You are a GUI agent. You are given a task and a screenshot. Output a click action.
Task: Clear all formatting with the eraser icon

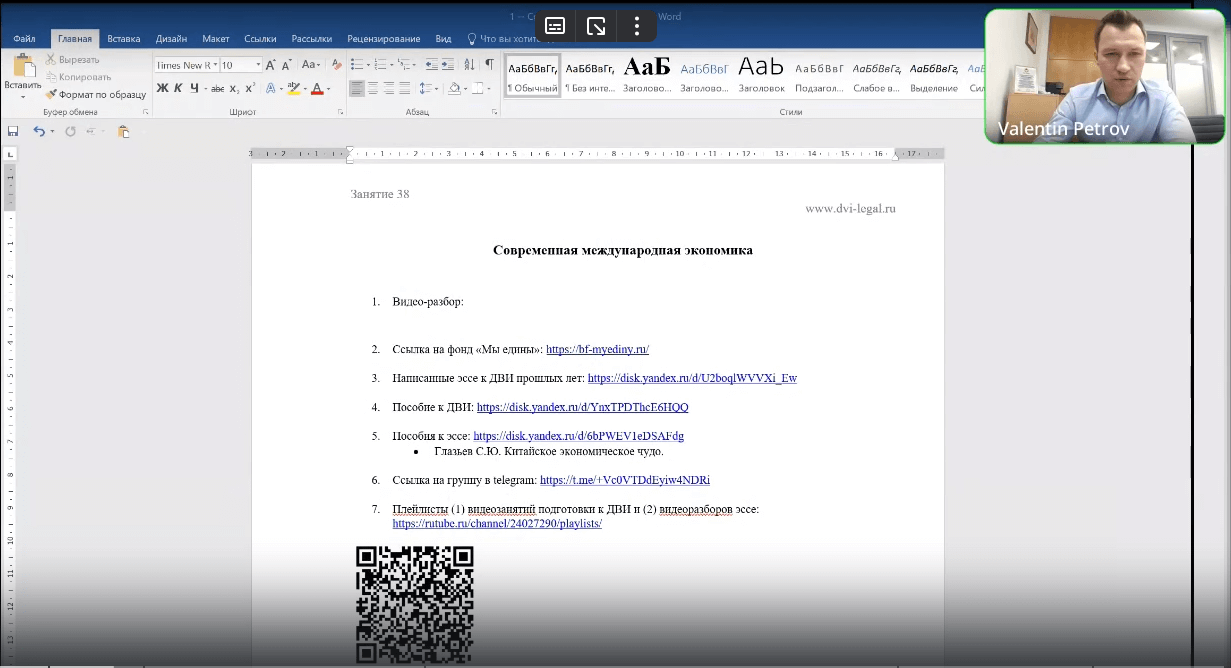[337, 65]
